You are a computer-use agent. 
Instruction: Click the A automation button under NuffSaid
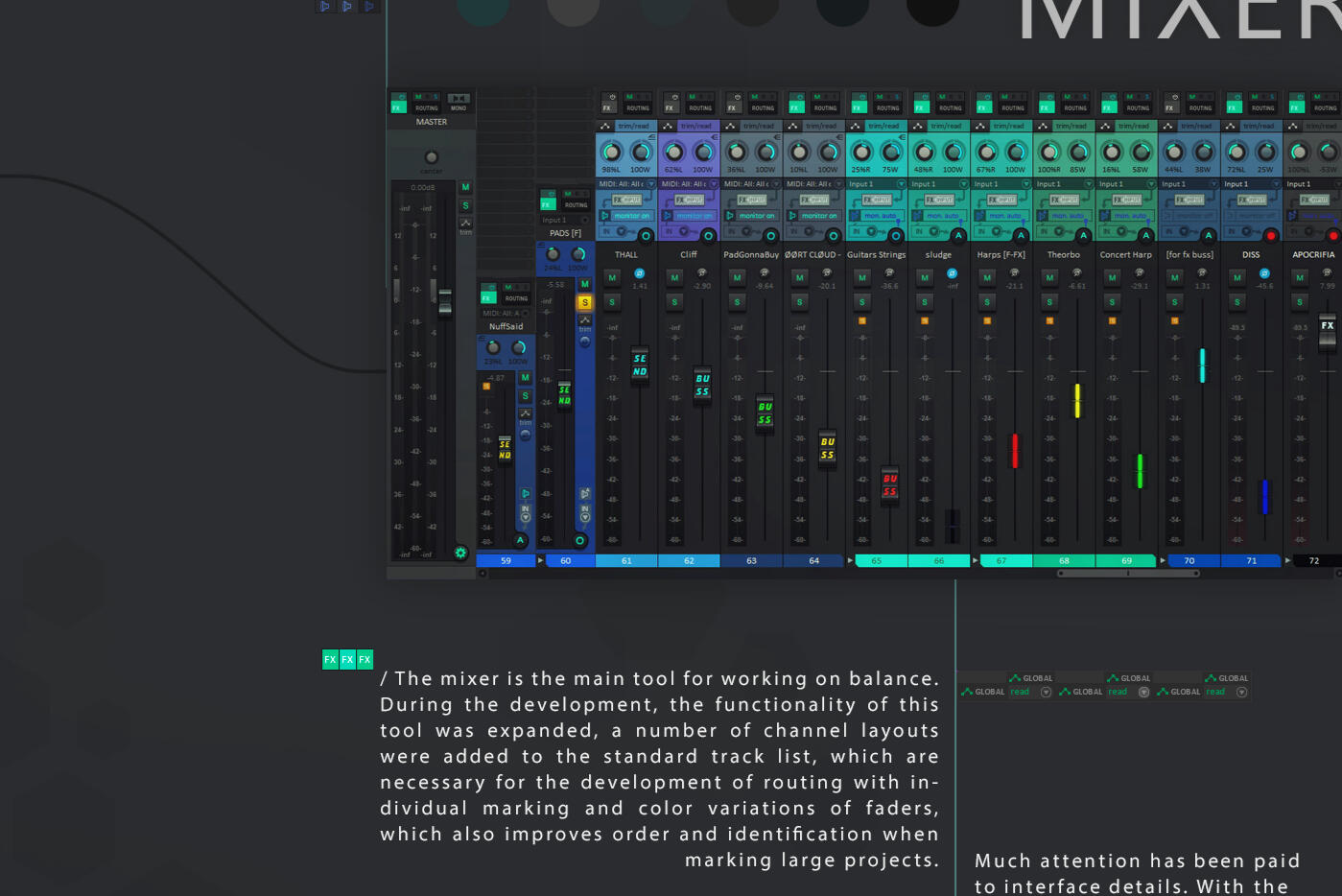point(520,539)
